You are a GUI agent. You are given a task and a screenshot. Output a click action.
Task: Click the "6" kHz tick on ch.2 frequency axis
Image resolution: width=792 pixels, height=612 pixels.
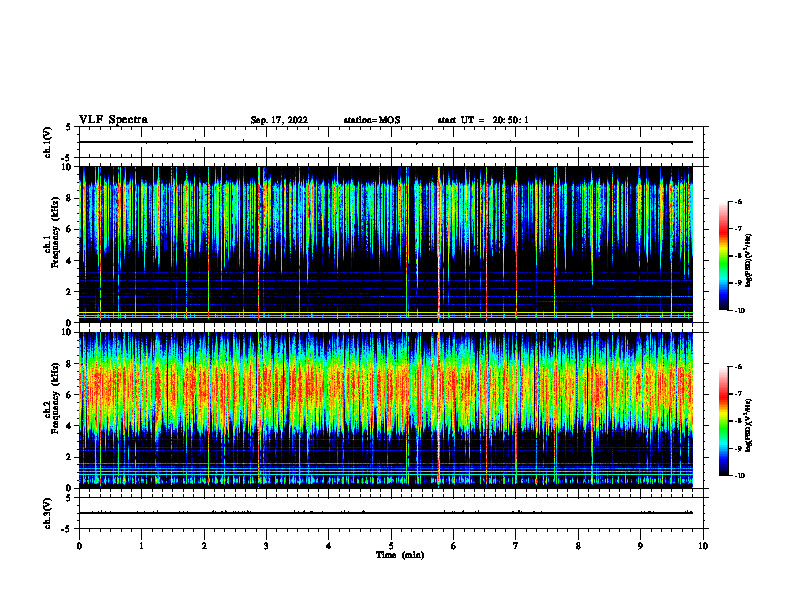tap(70, 395)
